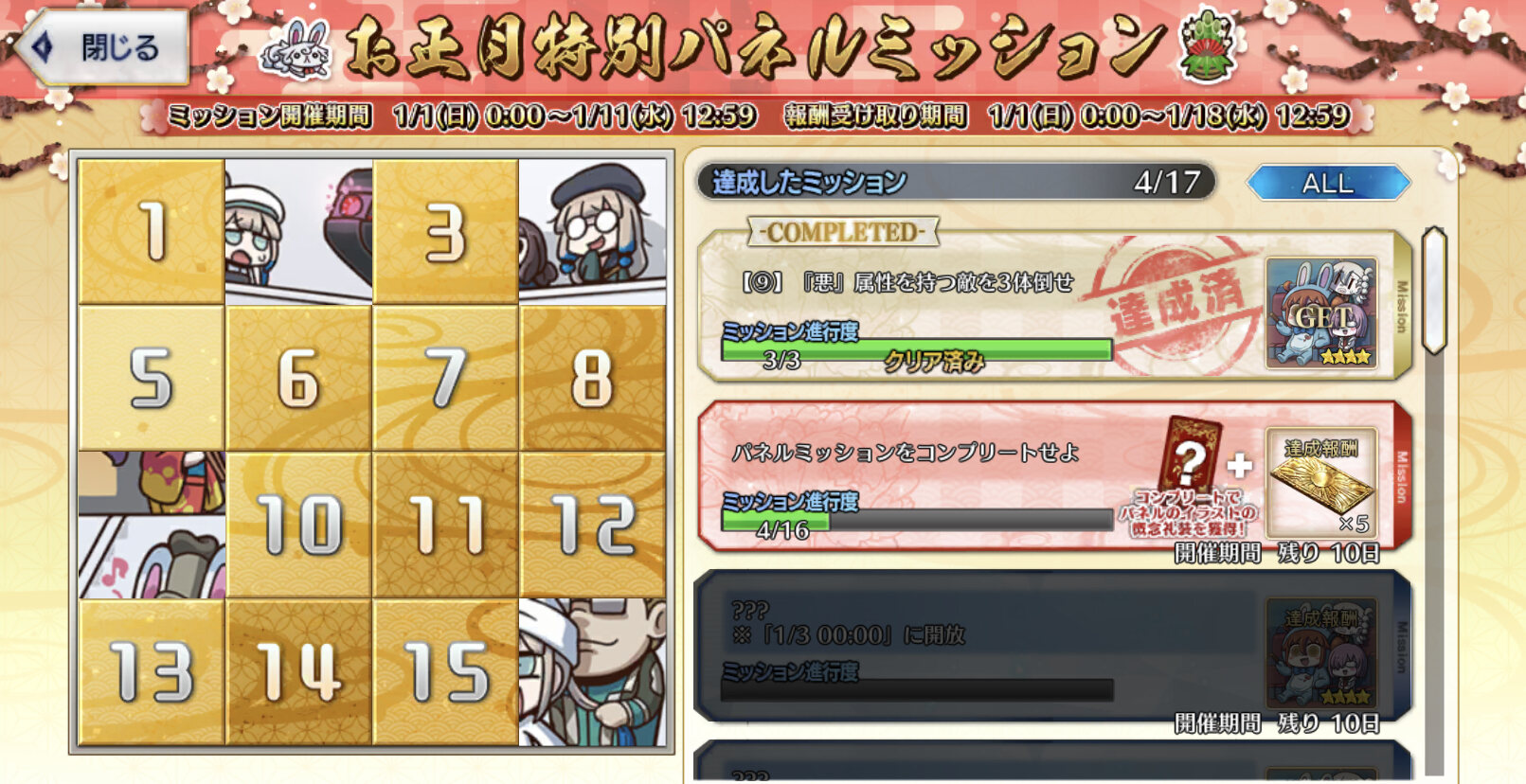Image resolution: width=1526 pixels, height=784 pixels.
Task: Tap the gold ticket ×5 reward icon
Action: (x=1321, y=483)
